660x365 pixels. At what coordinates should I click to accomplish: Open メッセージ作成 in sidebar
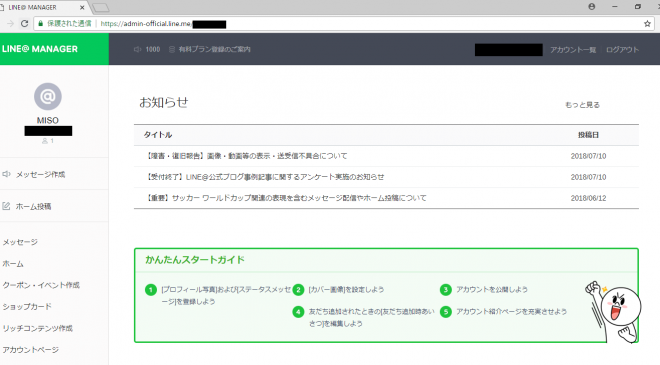(x=40, y=174)
